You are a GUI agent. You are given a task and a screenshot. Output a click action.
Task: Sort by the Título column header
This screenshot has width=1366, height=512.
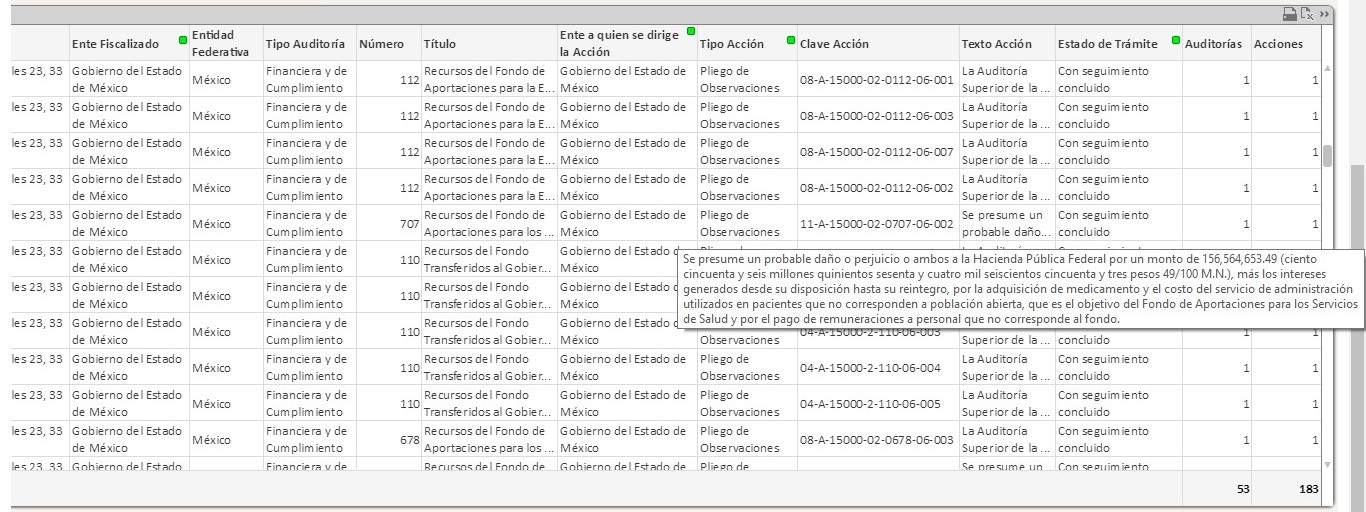point(440,44)
